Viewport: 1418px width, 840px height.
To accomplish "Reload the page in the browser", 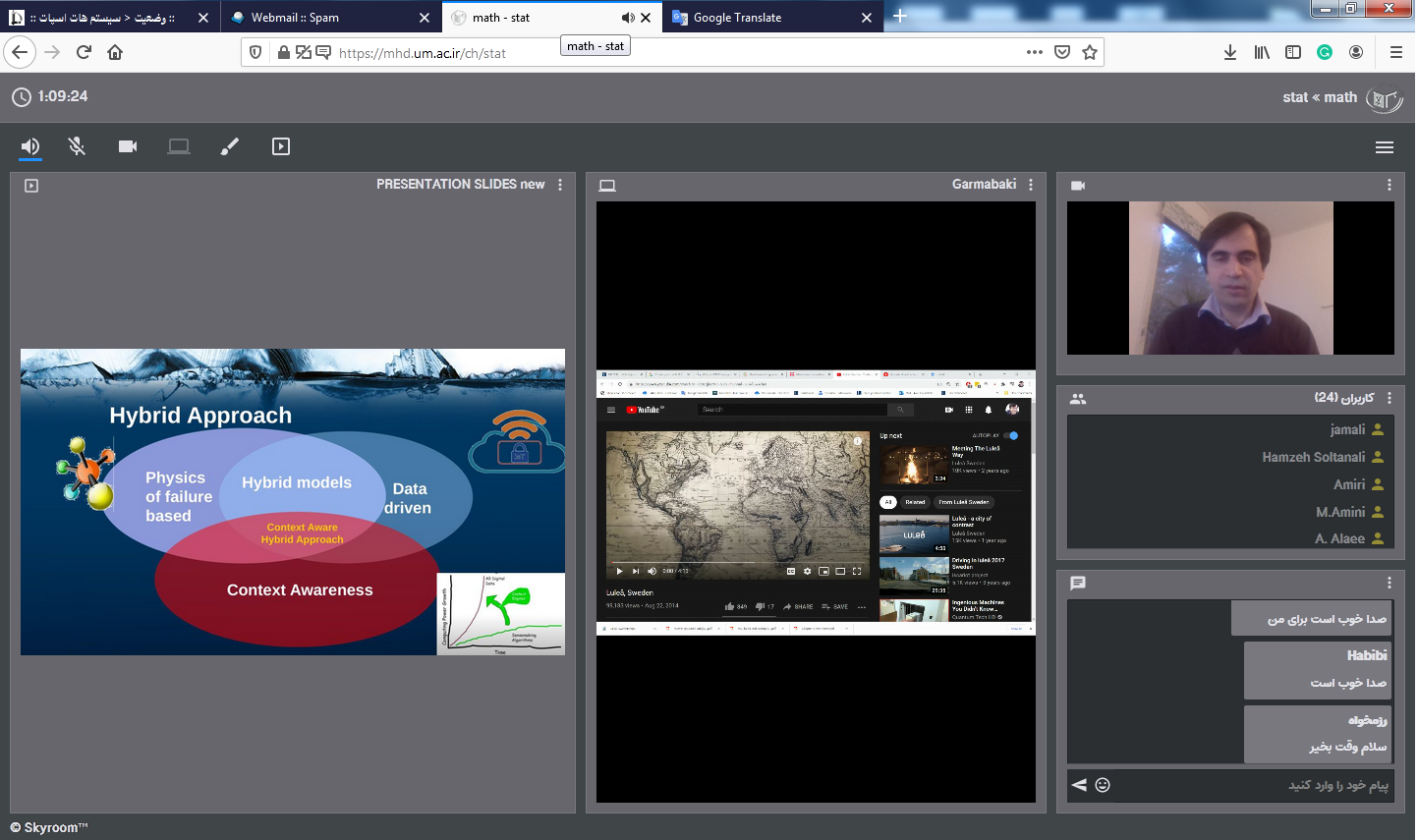I will (84, 52).
